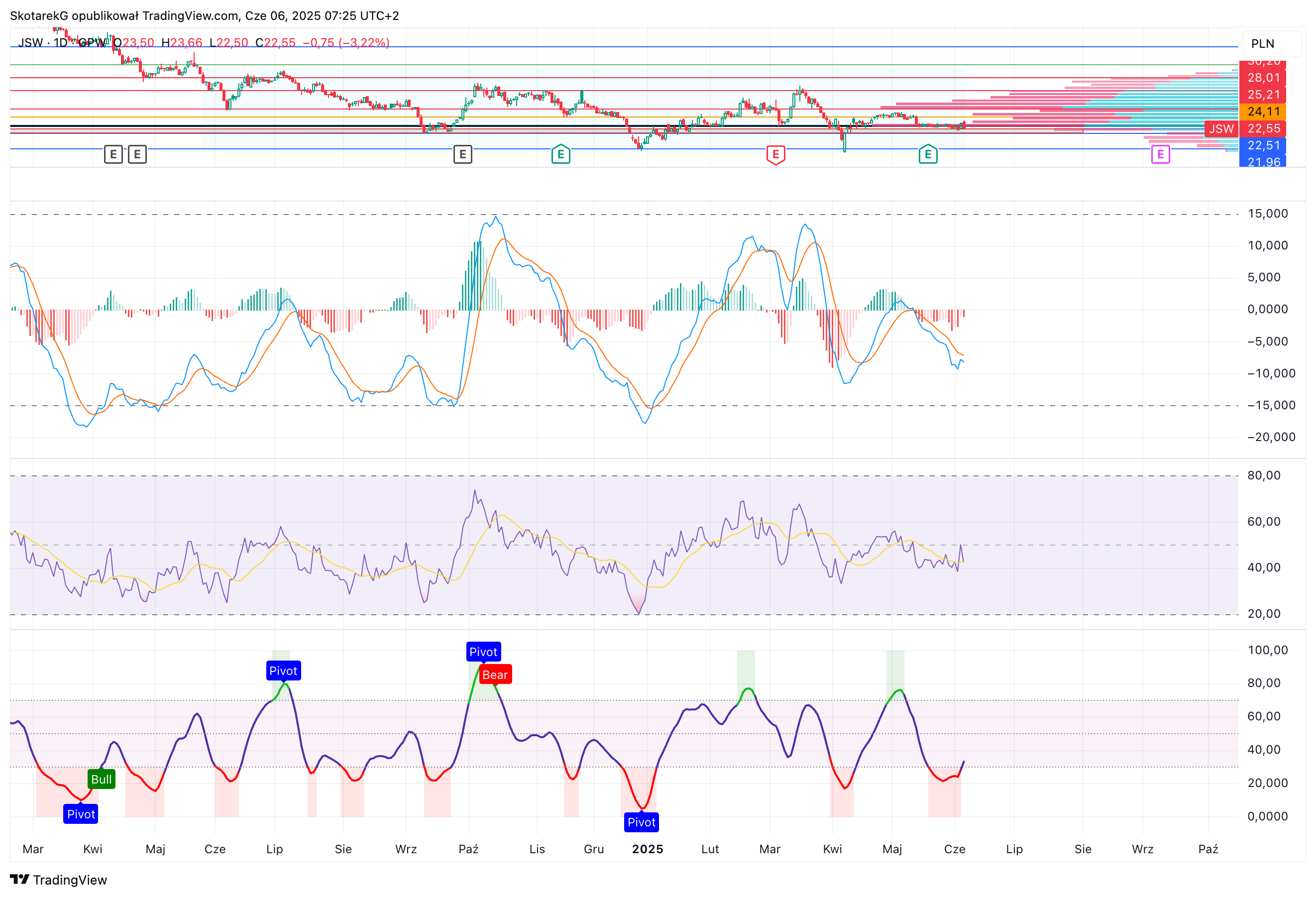Click the −20,000 MACD scale value
Viewport: 1316px width, 897px height.
click(x=1271, y=437)
